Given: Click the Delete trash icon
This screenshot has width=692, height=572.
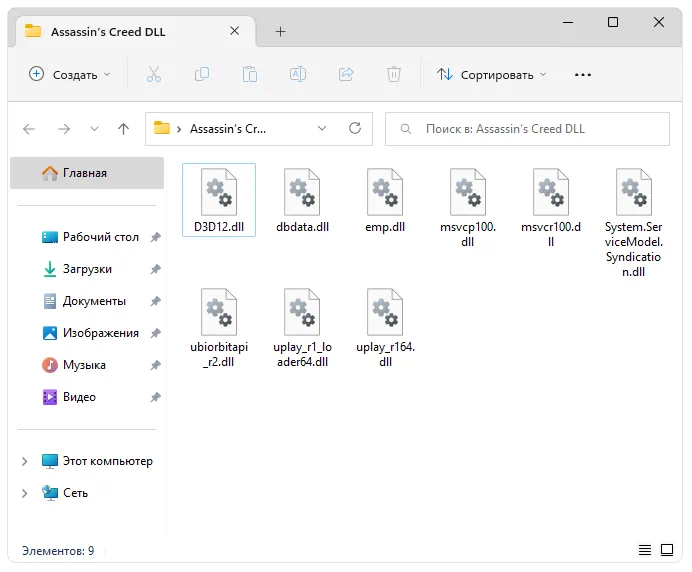Looking at the screenshot, I should pos(394,74).
